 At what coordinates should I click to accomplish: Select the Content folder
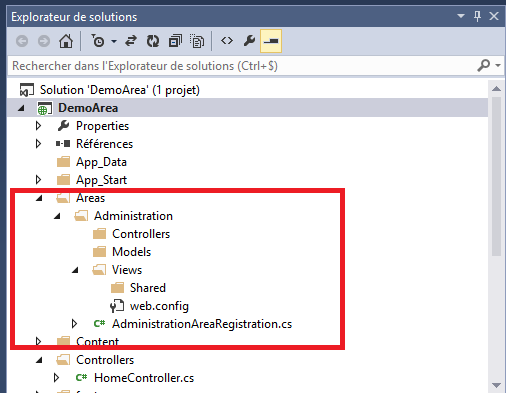[x=97, y=342]
